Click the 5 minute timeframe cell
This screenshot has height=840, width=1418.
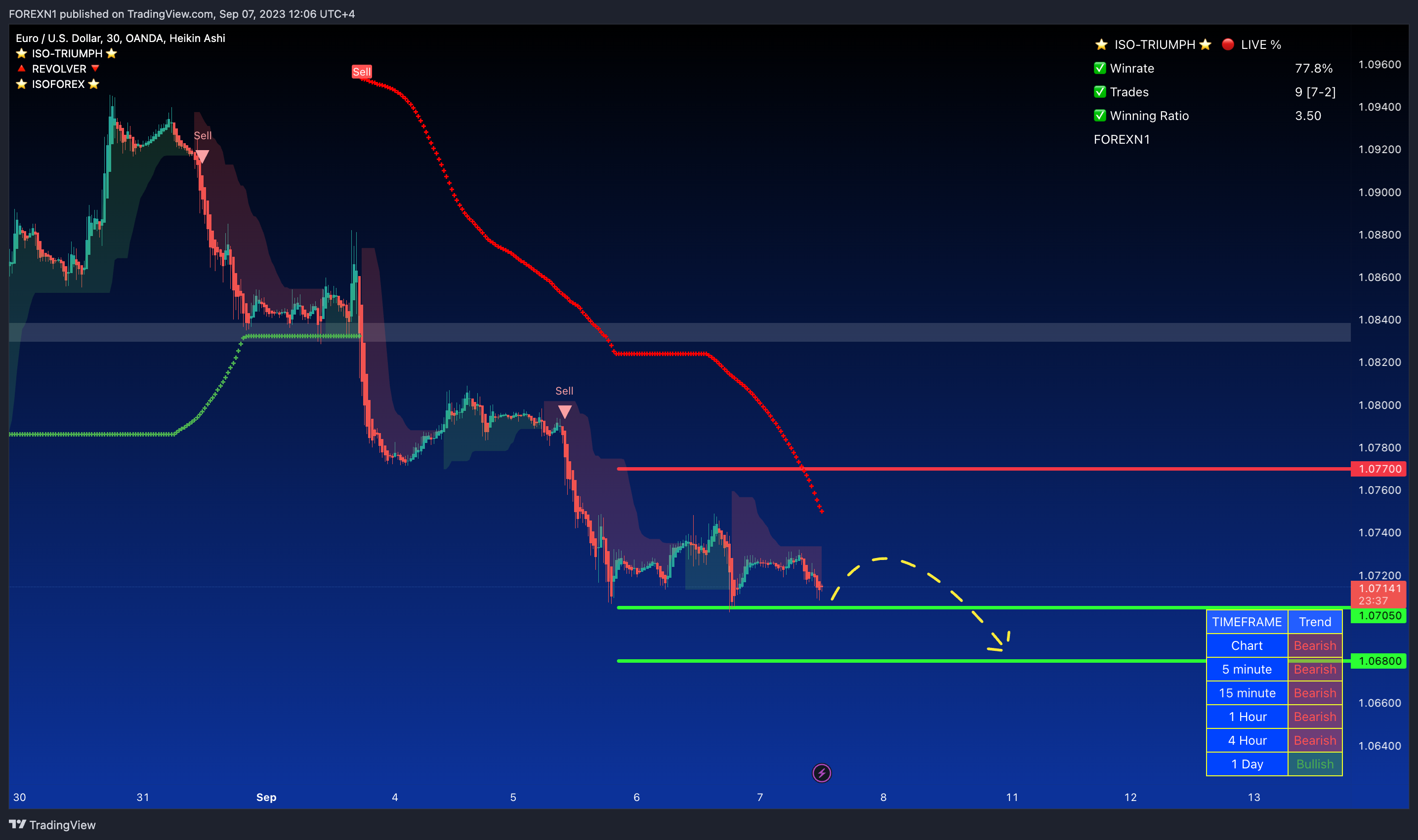[1247, 669]
